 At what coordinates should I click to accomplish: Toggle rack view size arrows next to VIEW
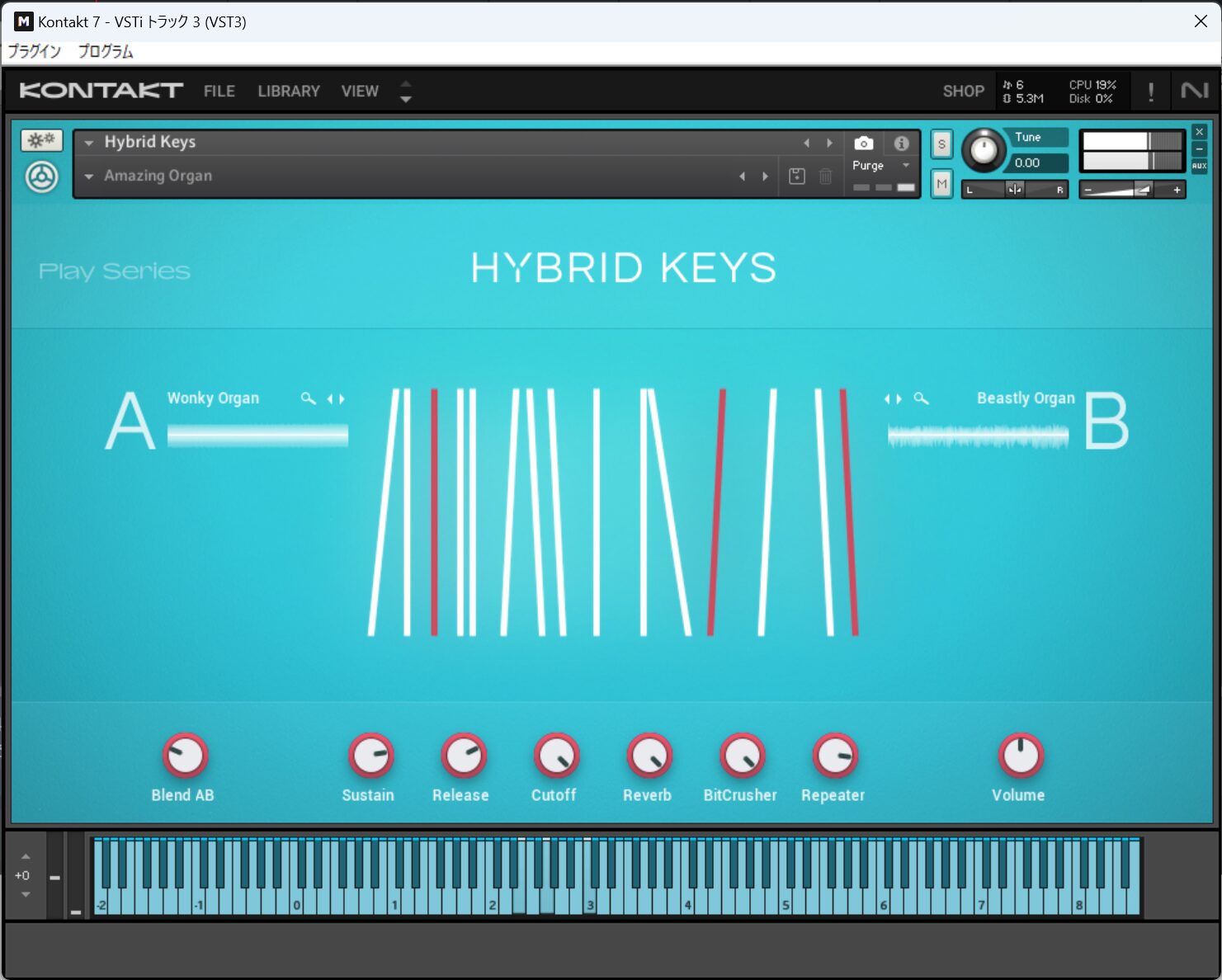tap(405, 91)
